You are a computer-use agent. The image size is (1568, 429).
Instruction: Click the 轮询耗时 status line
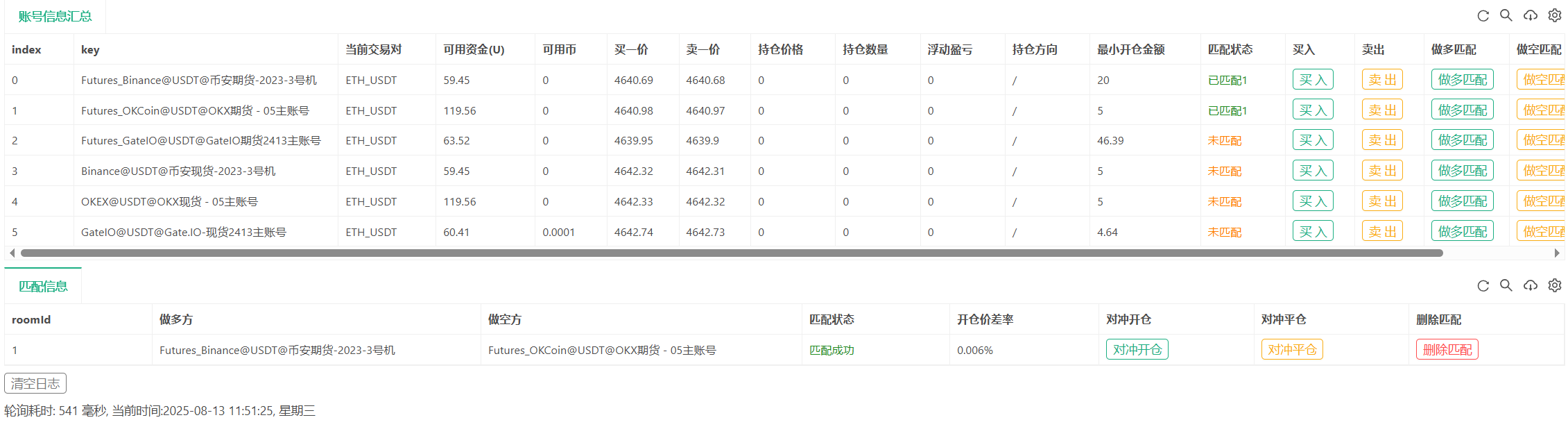[160, 411]
